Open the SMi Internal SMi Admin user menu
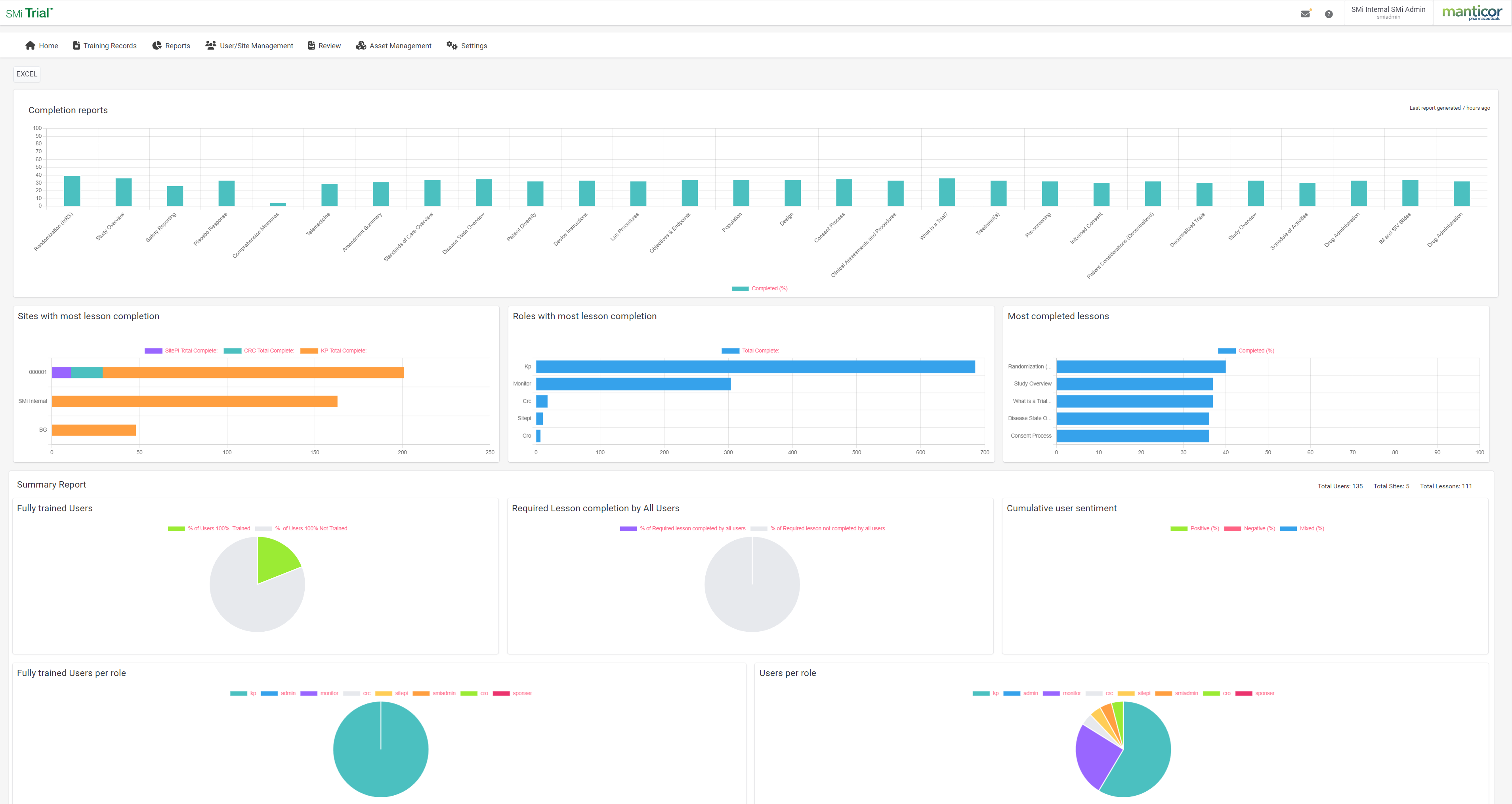This screenshot has width=1512, height=804. click(x=1388, y=12)
